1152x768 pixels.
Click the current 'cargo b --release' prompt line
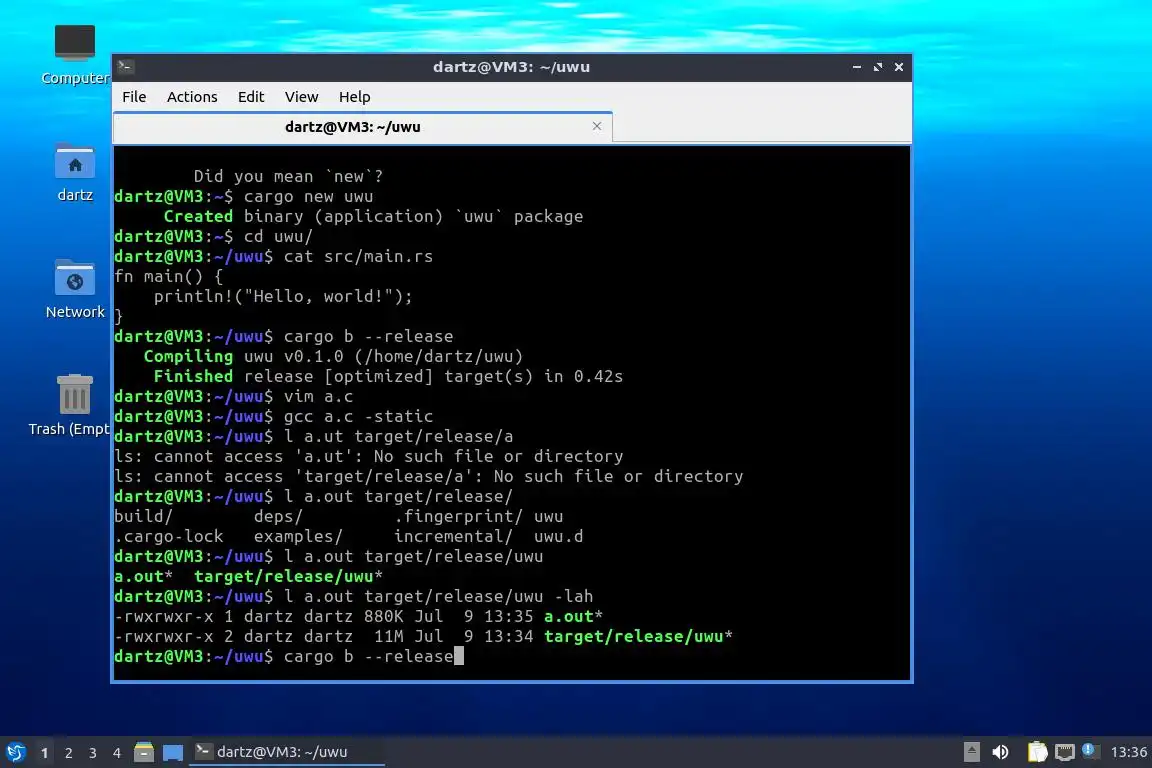coord(289,656)
